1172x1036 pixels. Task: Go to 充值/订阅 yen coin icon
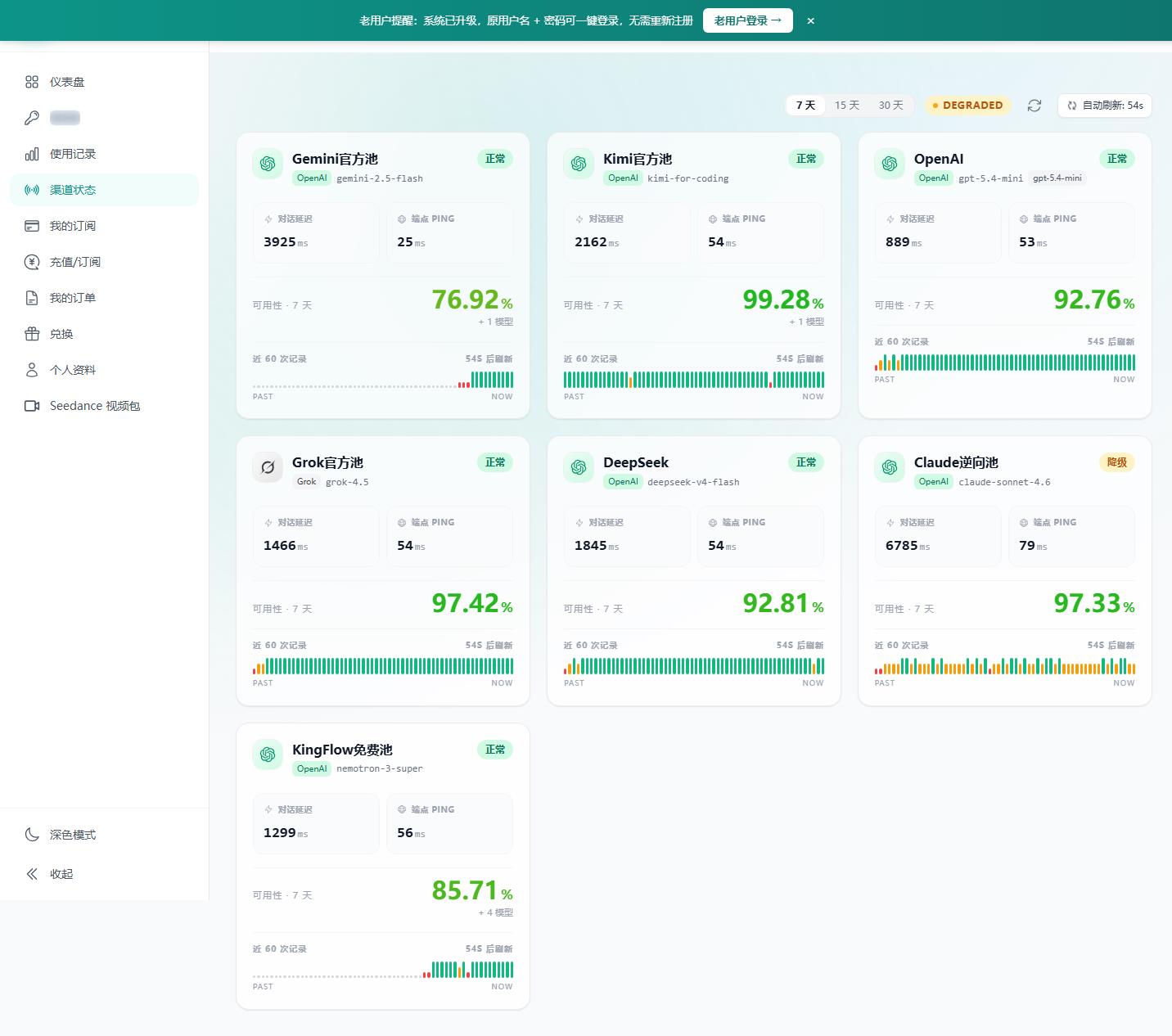coord(32,262)
